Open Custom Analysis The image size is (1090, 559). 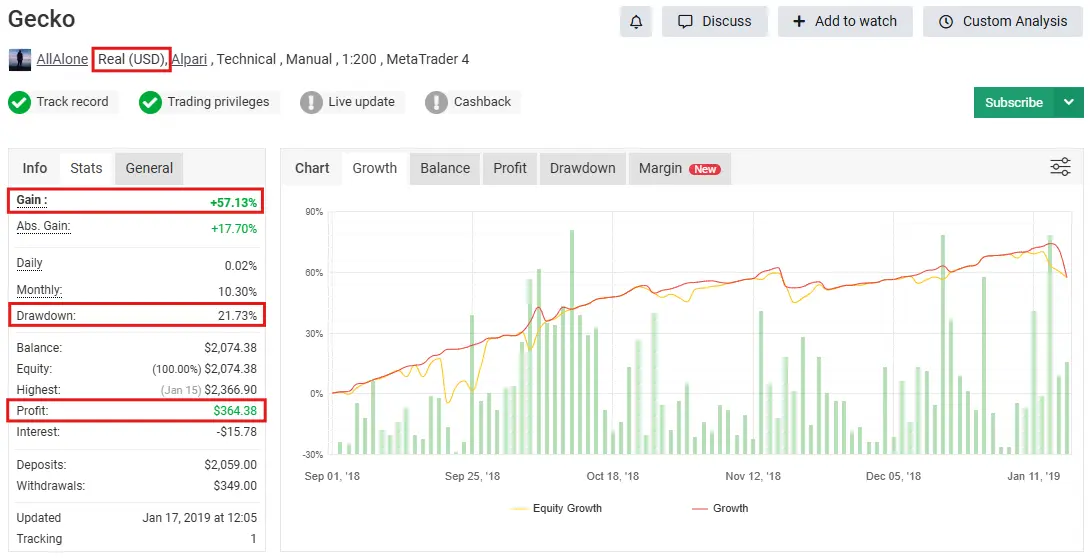1003,21
